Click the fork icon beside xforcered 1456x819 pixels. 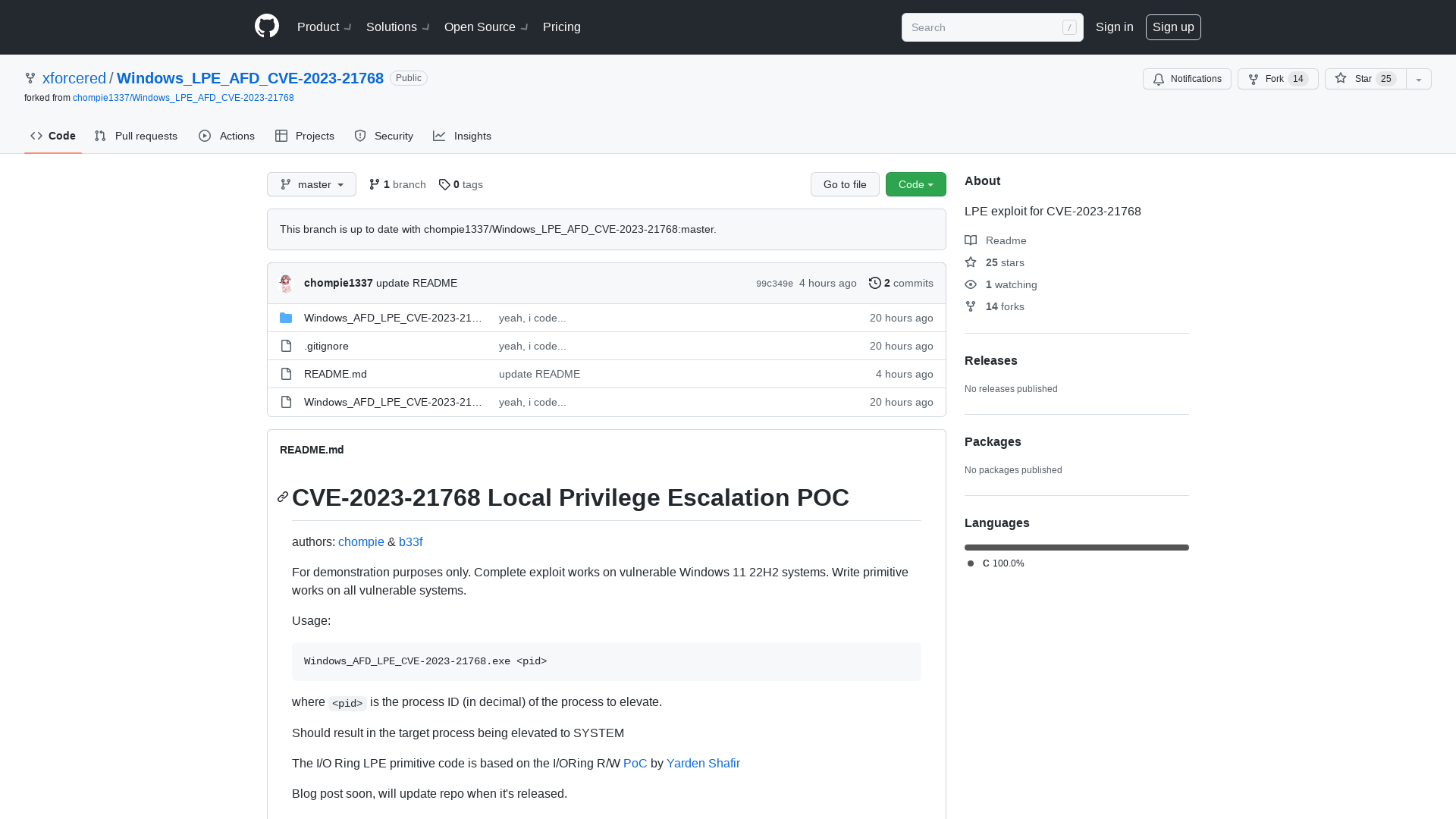coord(30,78)
